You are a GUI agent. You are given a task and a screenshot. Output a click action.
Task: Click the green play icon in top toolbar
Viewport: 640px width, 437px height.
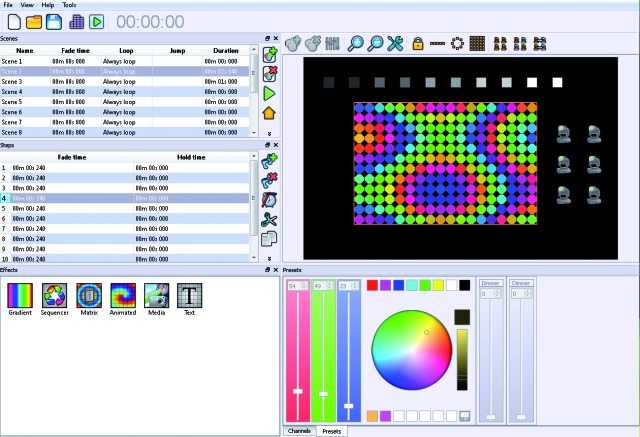click(x=97, y=22)
